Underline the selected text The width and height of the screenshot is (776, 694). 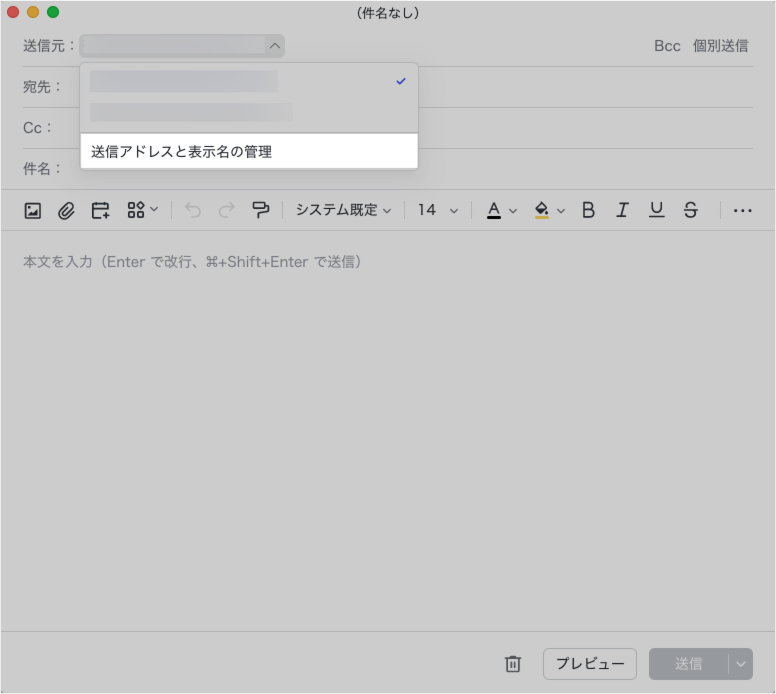[x=656, y=210]
